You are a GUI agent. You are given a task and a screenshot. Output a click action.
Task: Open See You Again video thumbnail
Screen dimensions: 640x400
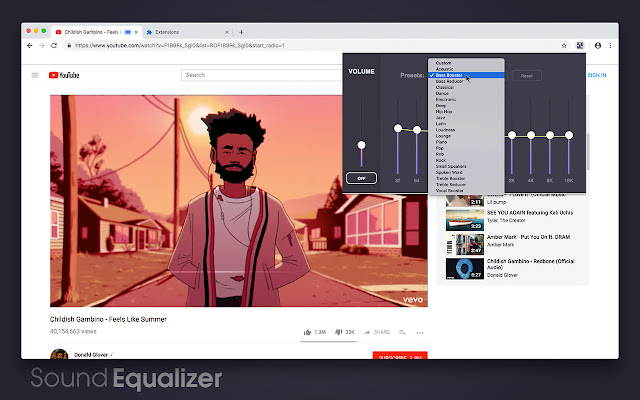[x=464, y=220]
